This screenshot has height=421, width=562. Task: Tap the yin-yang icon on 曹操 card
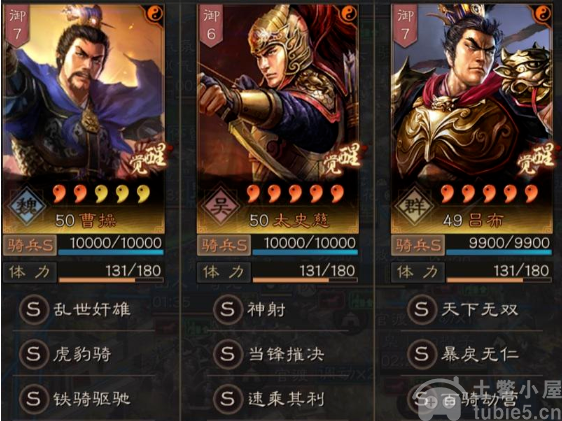point(155,14)
